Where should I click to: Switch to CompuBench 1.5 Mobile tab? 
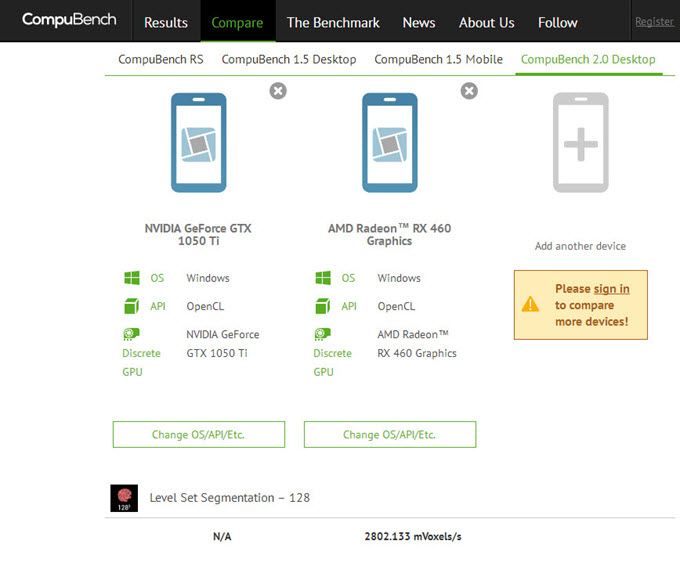pyautogui.click(x=438, y=59)
